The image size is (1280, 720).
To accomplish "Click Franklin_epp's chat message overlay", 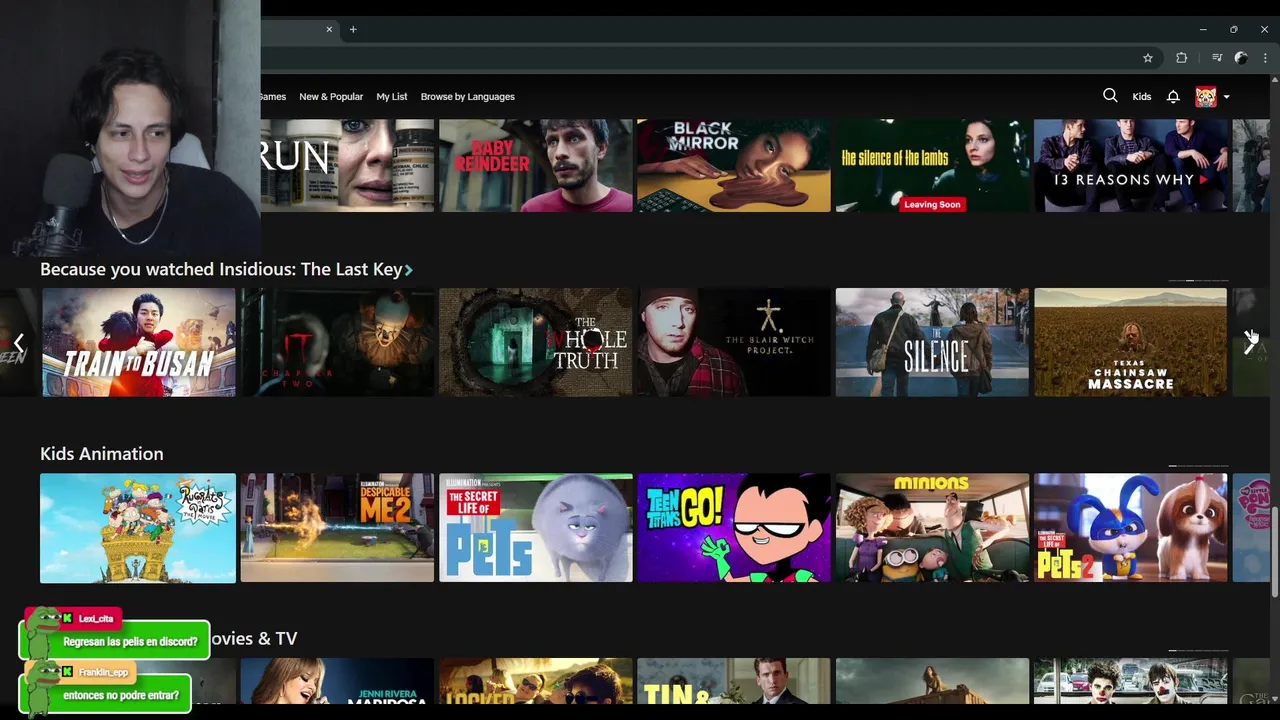I will click(x=105, y=688).
